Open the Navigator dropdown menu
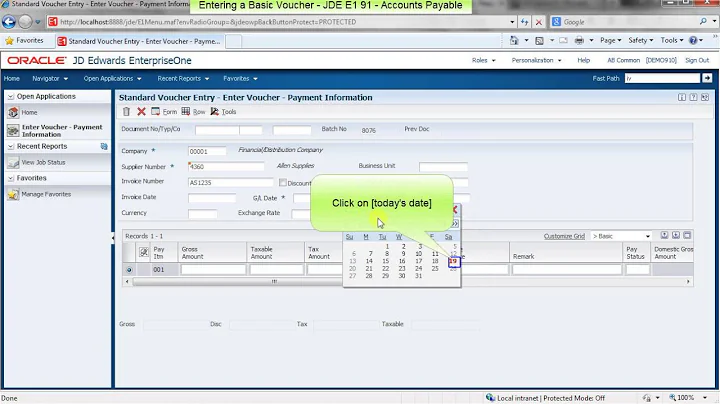This screenshot has height=404, width=720. (50, 79)
